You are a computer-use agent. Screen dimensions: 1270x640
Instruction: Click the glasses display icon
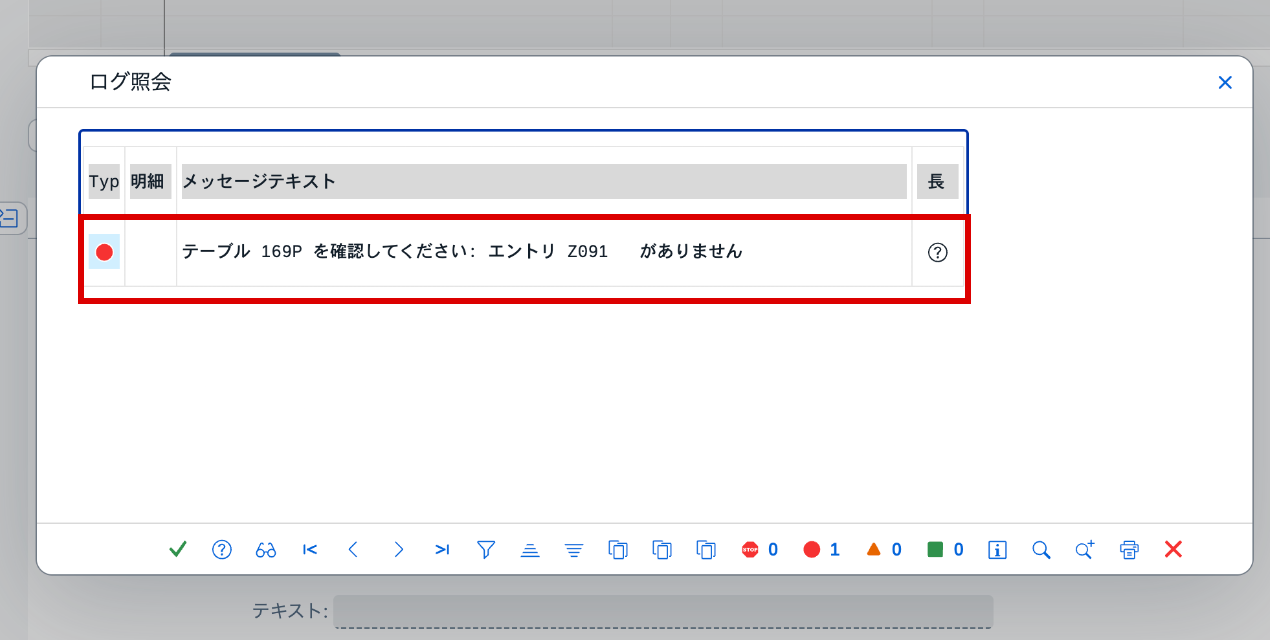tap(266, 549)
